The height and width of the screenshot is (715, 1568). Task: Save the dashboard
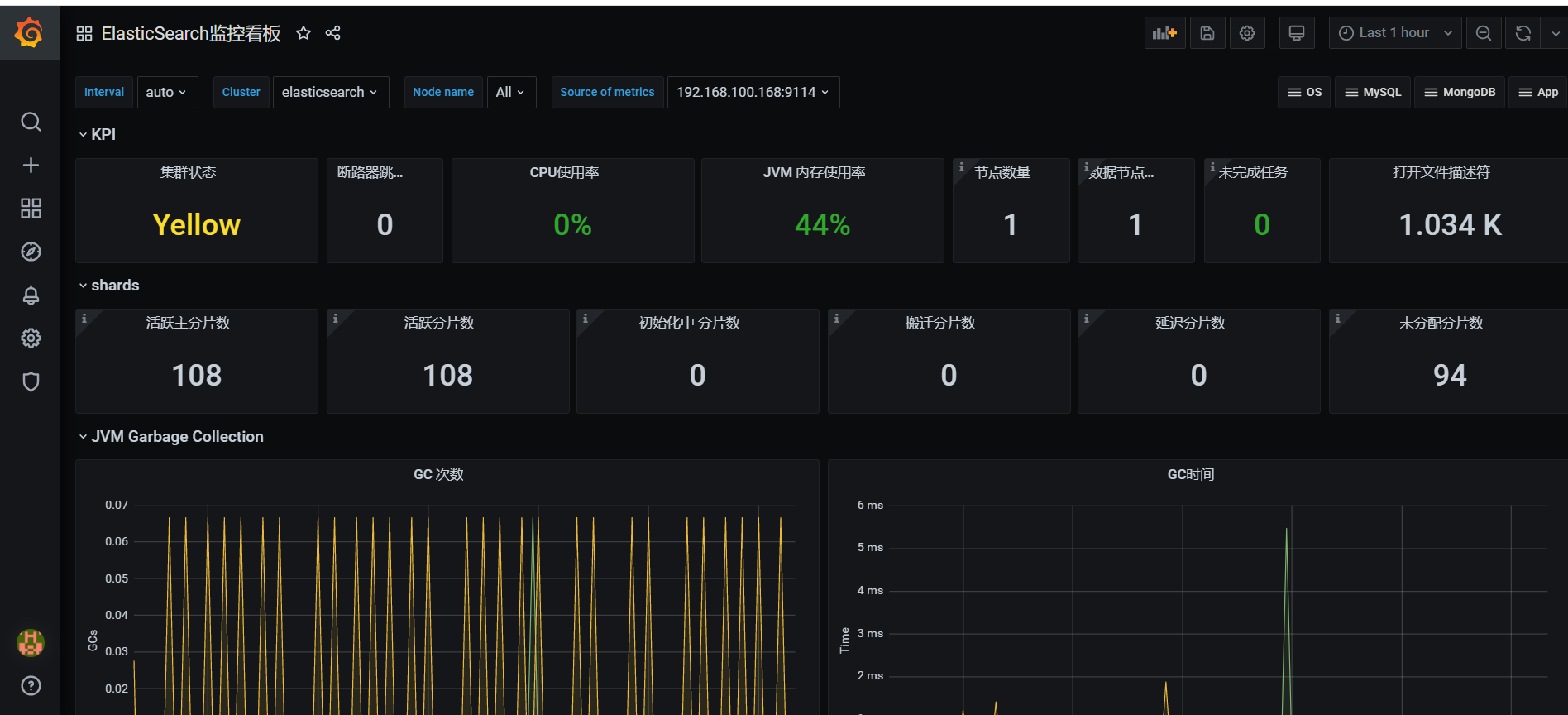tap(1207, 33)
